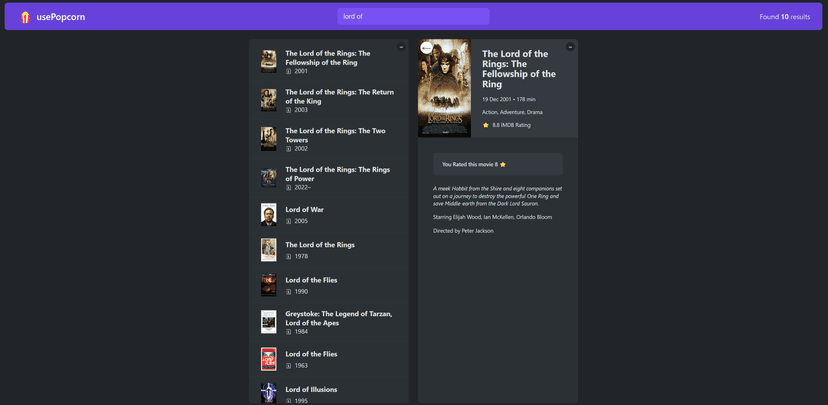Viewport: 828px width, 405px height.
Task: Click The Two Towers poster thumbnail
Action: 268,139
